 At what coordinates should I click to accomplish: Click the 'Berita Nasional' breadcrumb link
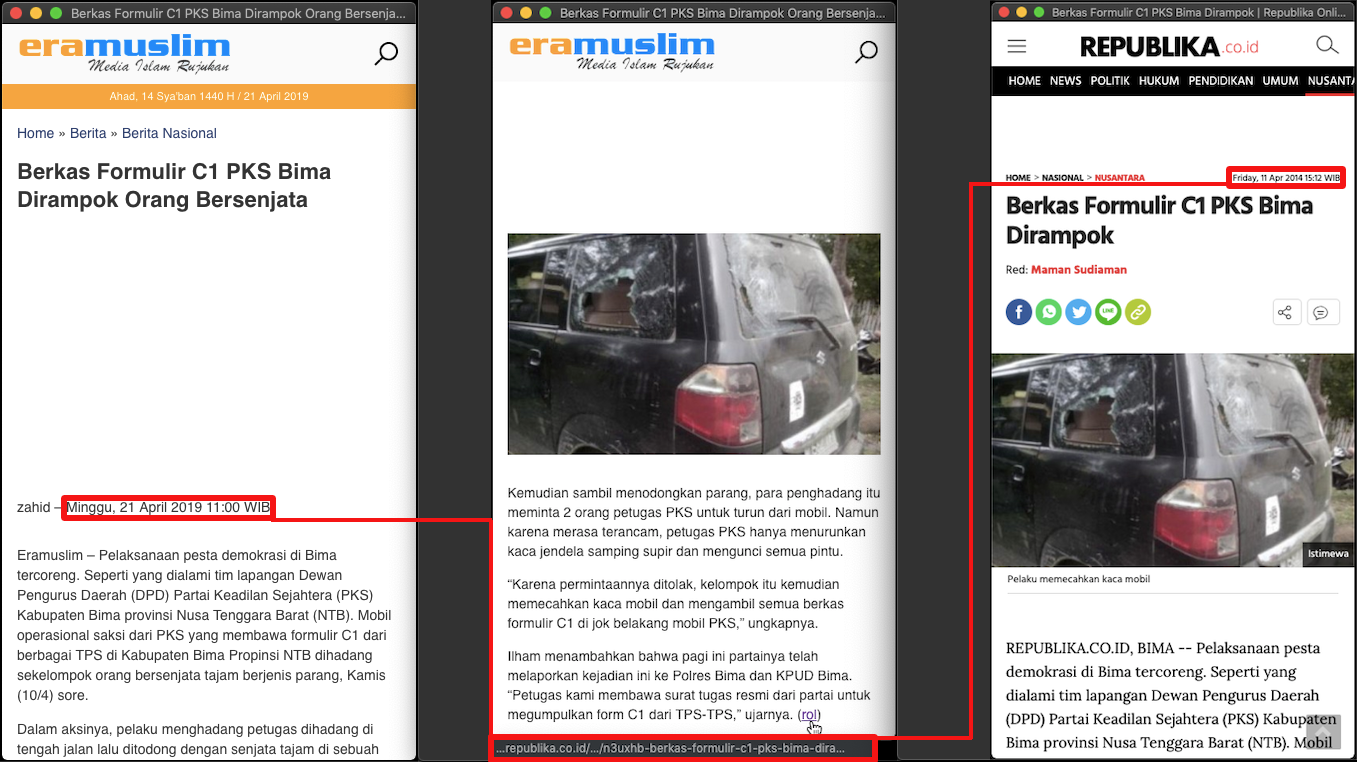pyautogui.click(x=169, y=133)
